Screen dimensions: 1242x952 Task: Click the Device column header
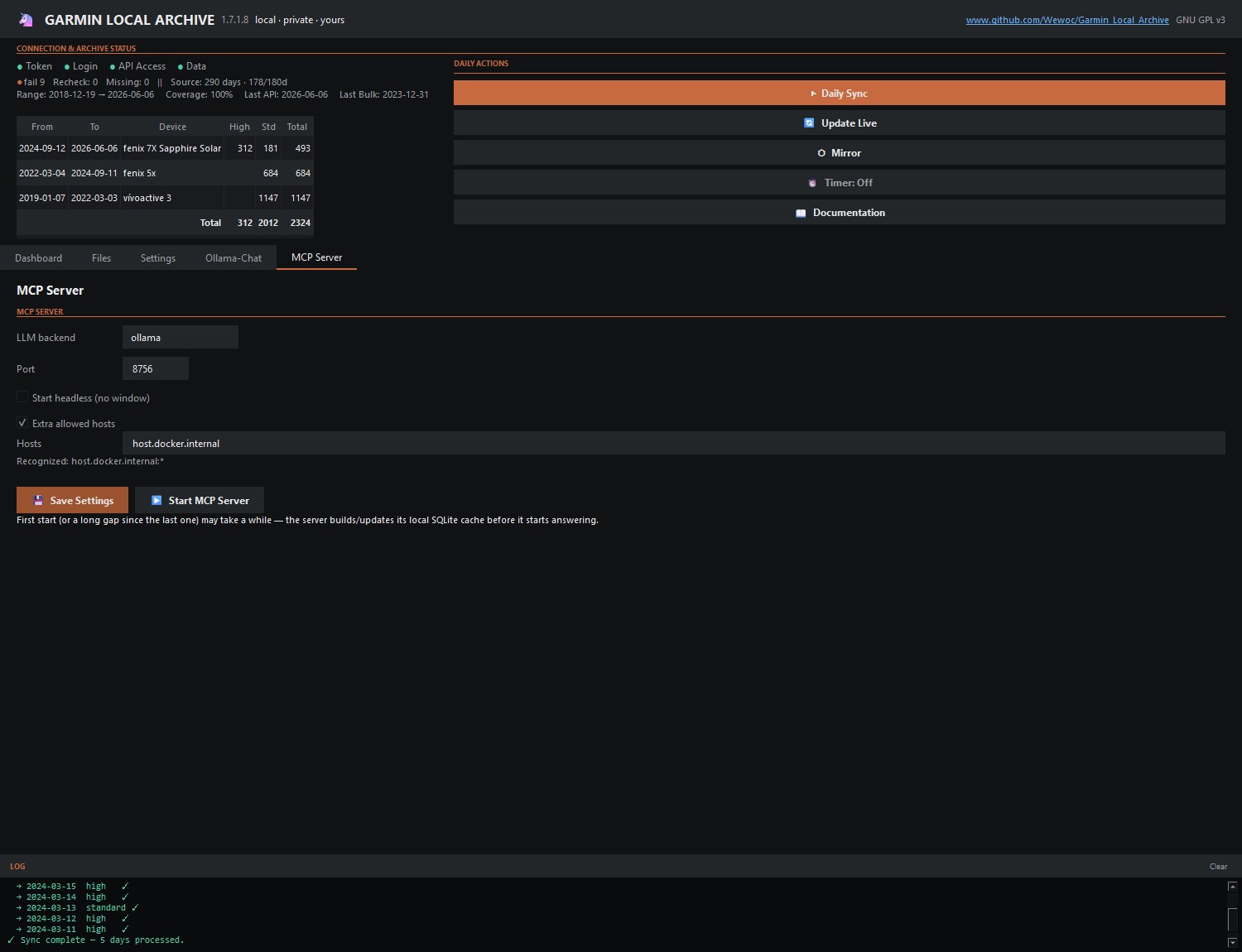172,127
